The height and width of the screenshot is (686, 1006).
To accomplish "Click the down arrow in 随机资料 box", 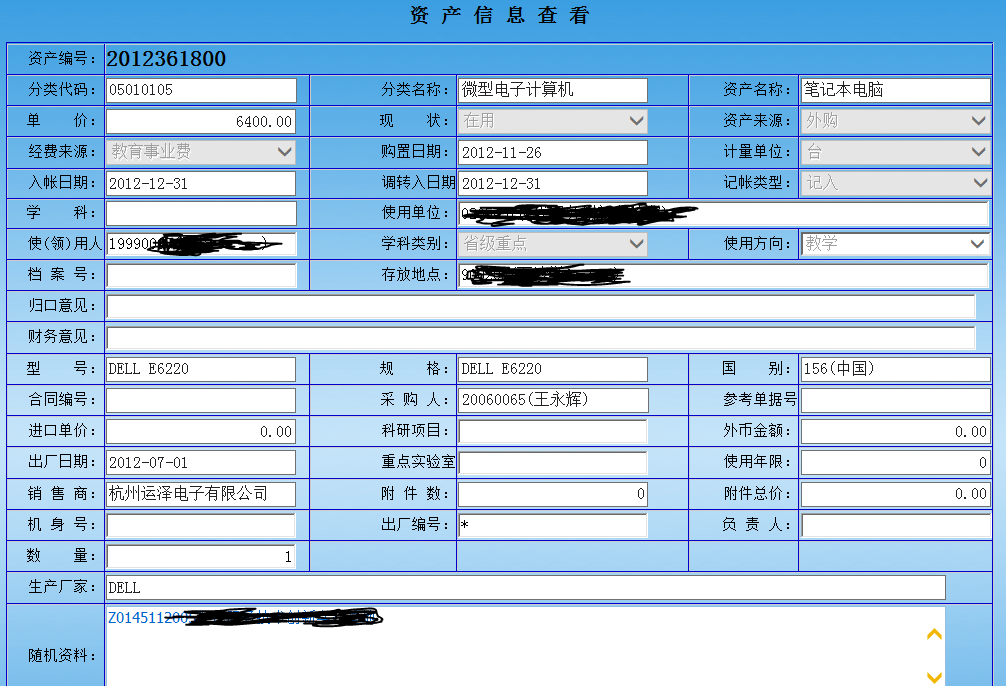I will [934, 677].
